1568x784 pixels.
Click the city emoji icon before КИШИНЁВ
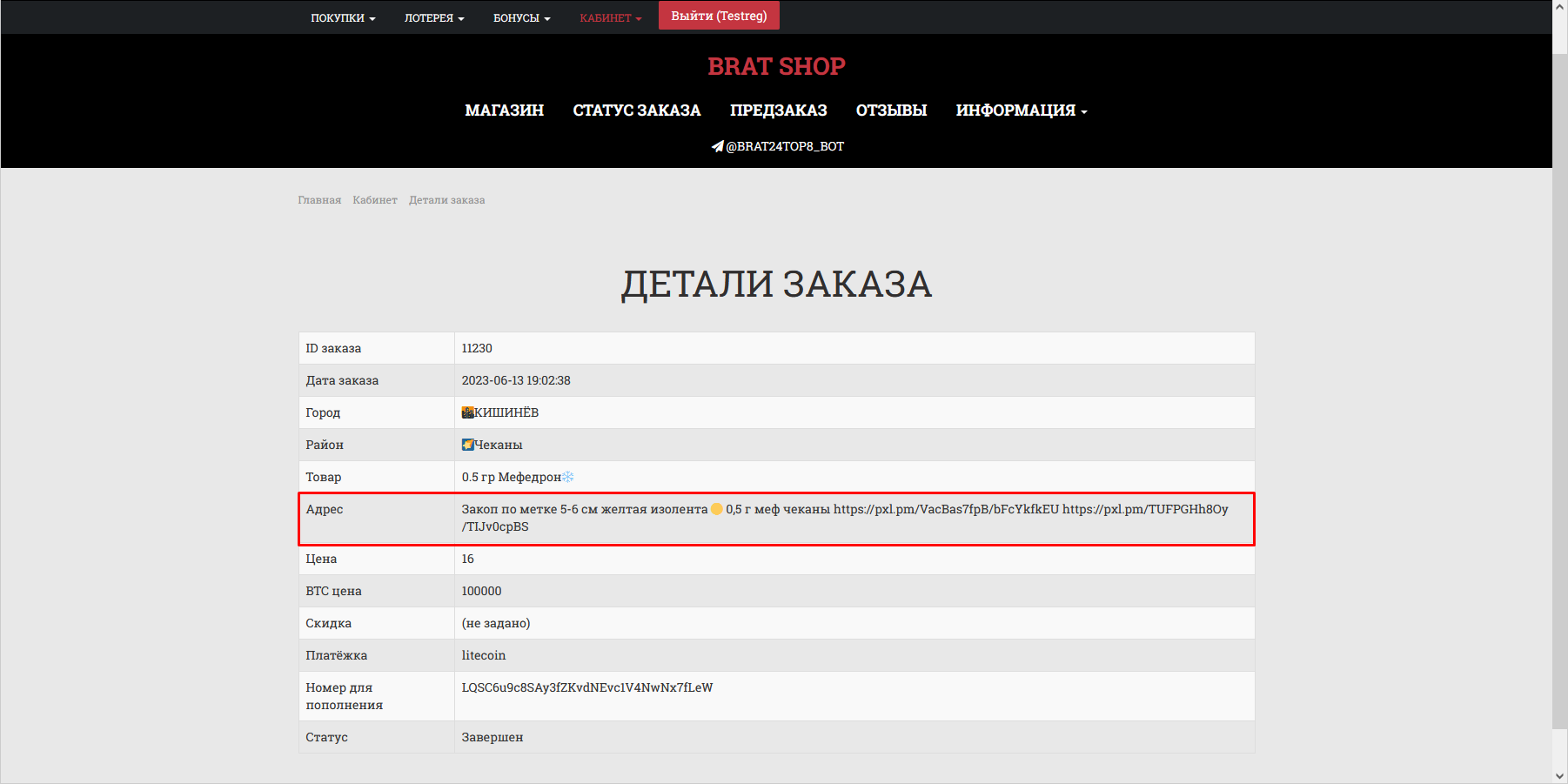467,412
